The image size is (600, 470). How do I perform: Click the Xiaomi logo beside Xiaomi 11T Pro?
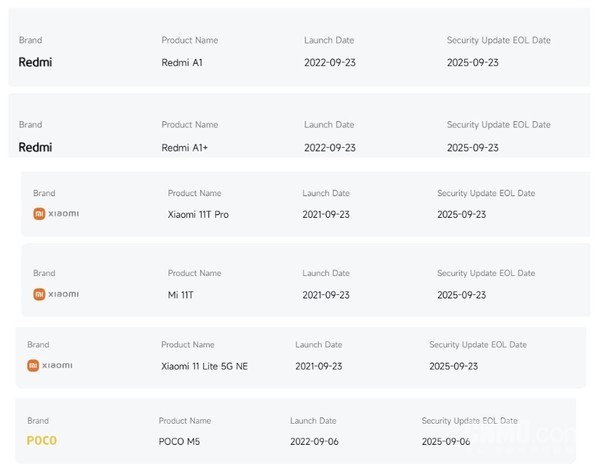56,213
